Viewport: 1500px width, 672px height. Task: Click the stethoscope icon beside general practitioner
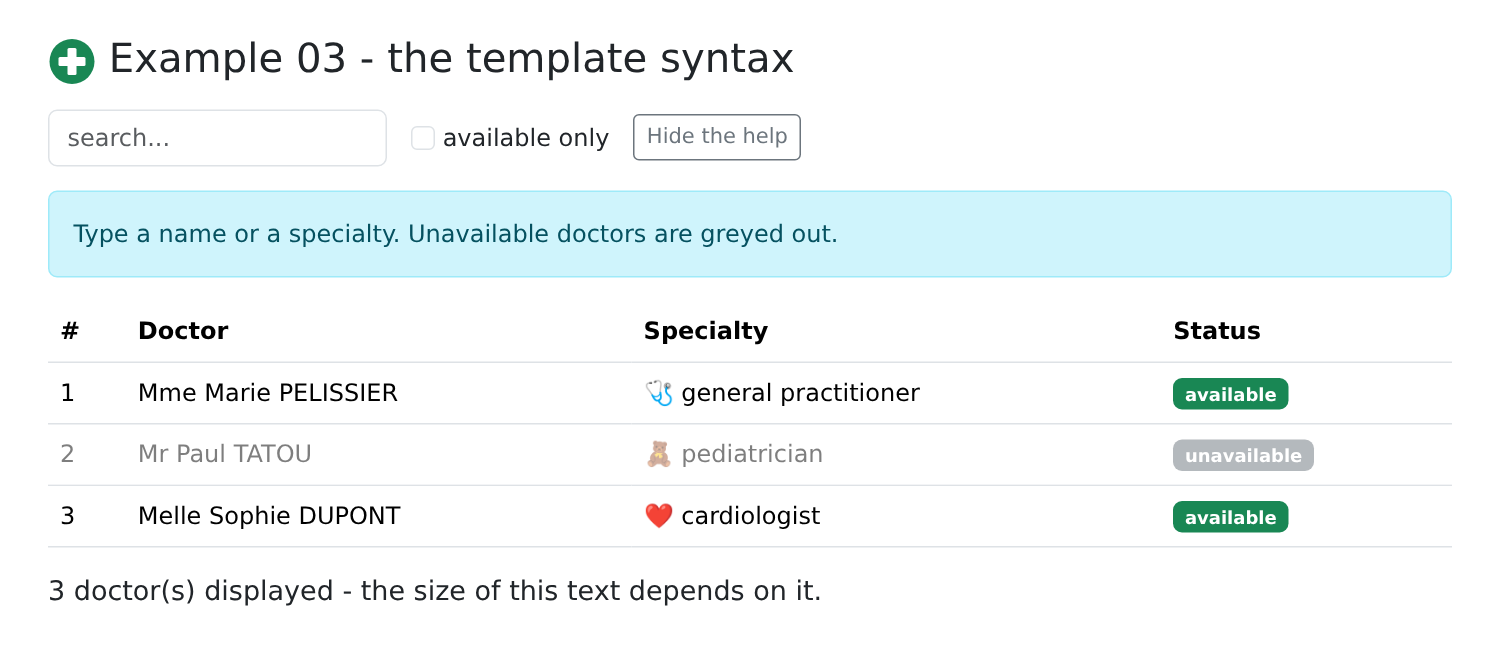point(659,393)
